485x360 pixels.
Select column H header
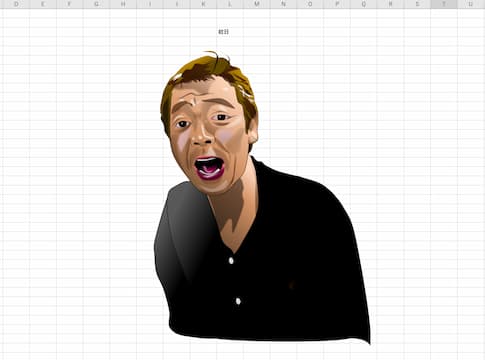coord(123,4)
